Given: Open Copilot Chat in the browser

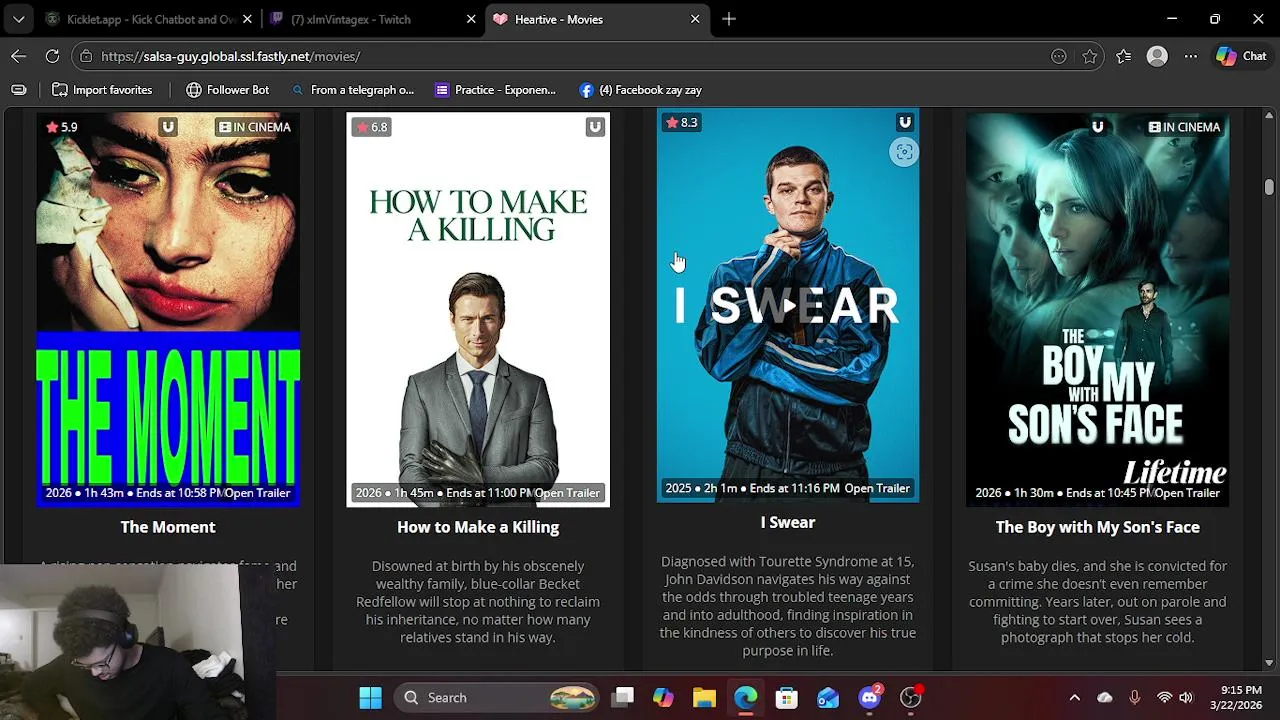Looking at the screenshot, I should (1241, 57).
